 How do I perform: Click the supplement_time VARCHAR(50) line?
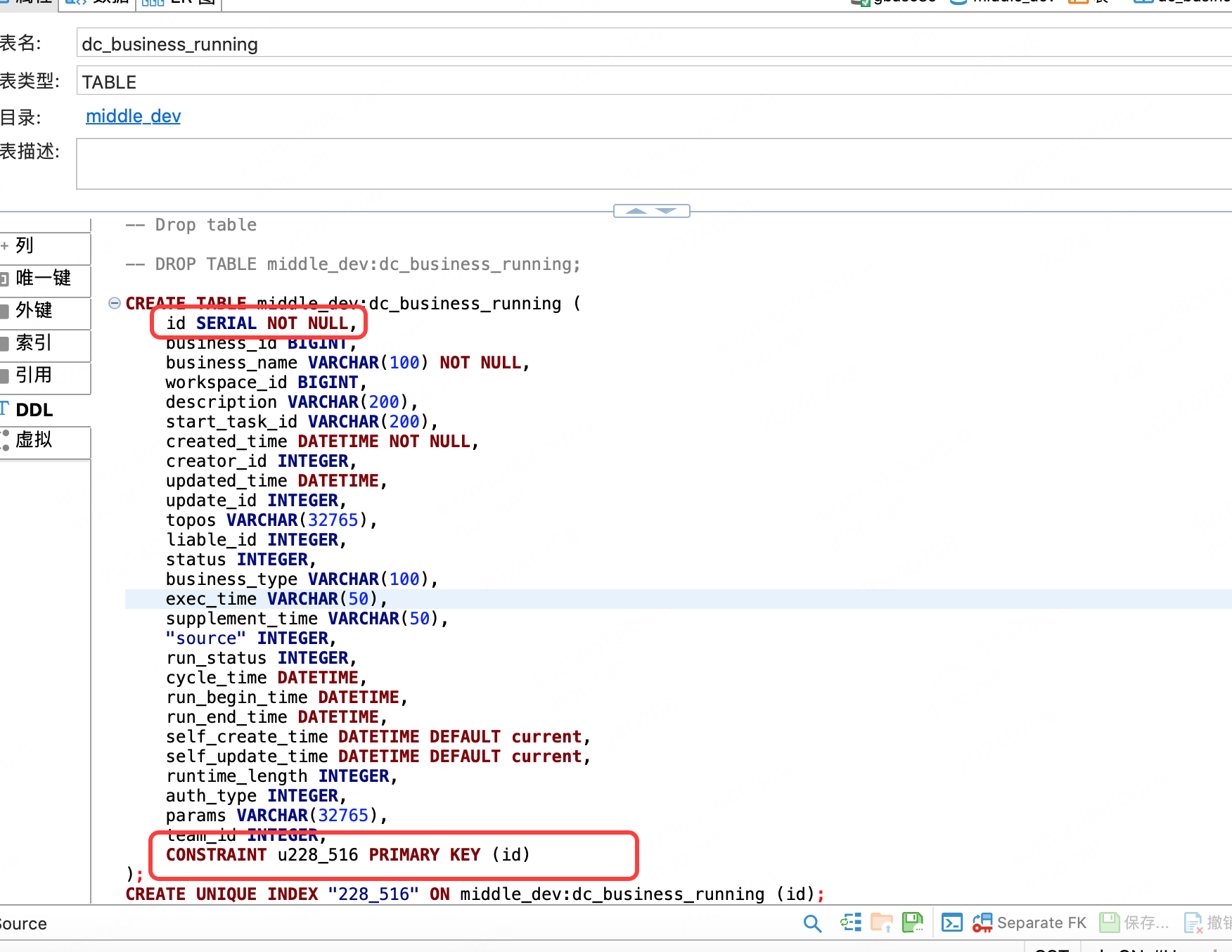307,619
